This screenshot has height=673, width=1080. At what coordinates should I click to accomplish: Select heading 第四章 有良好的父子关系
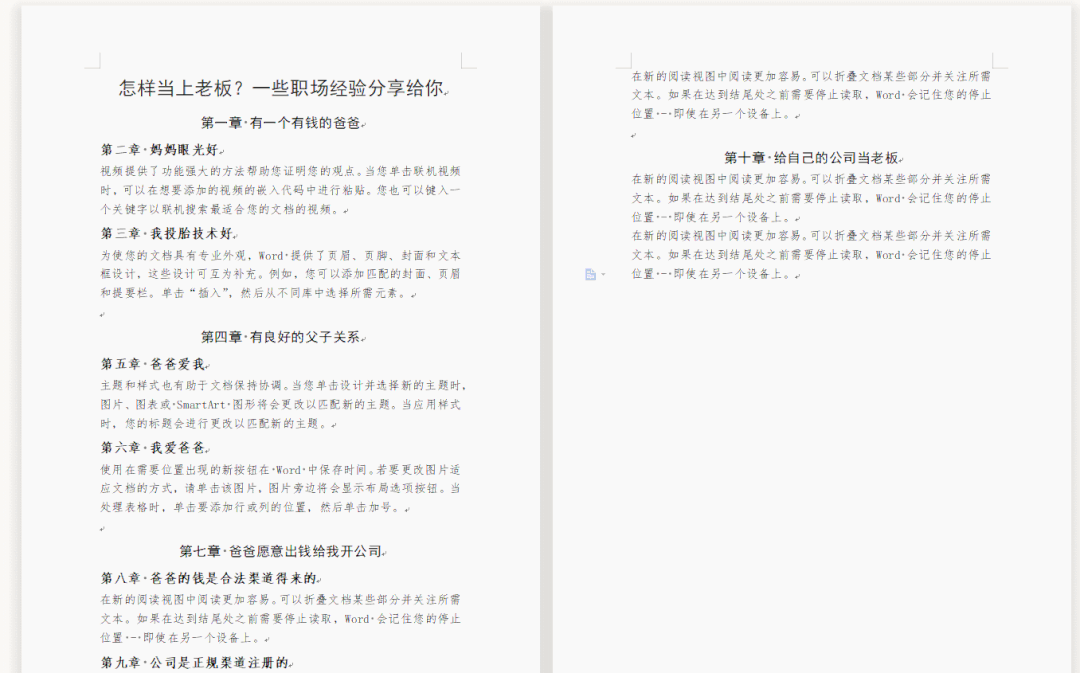click(x=281, y=337)
